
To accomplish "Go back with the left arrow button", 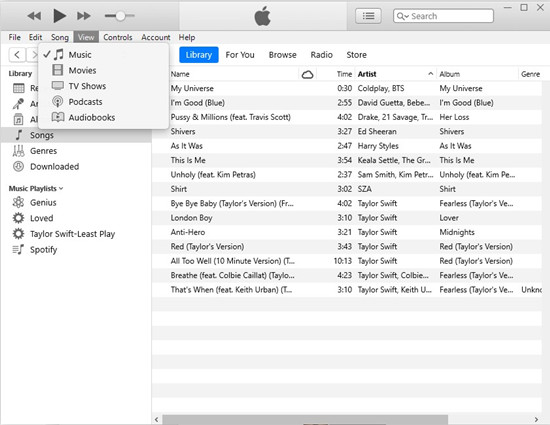I will pyautogui.click(x=17, y=55).
